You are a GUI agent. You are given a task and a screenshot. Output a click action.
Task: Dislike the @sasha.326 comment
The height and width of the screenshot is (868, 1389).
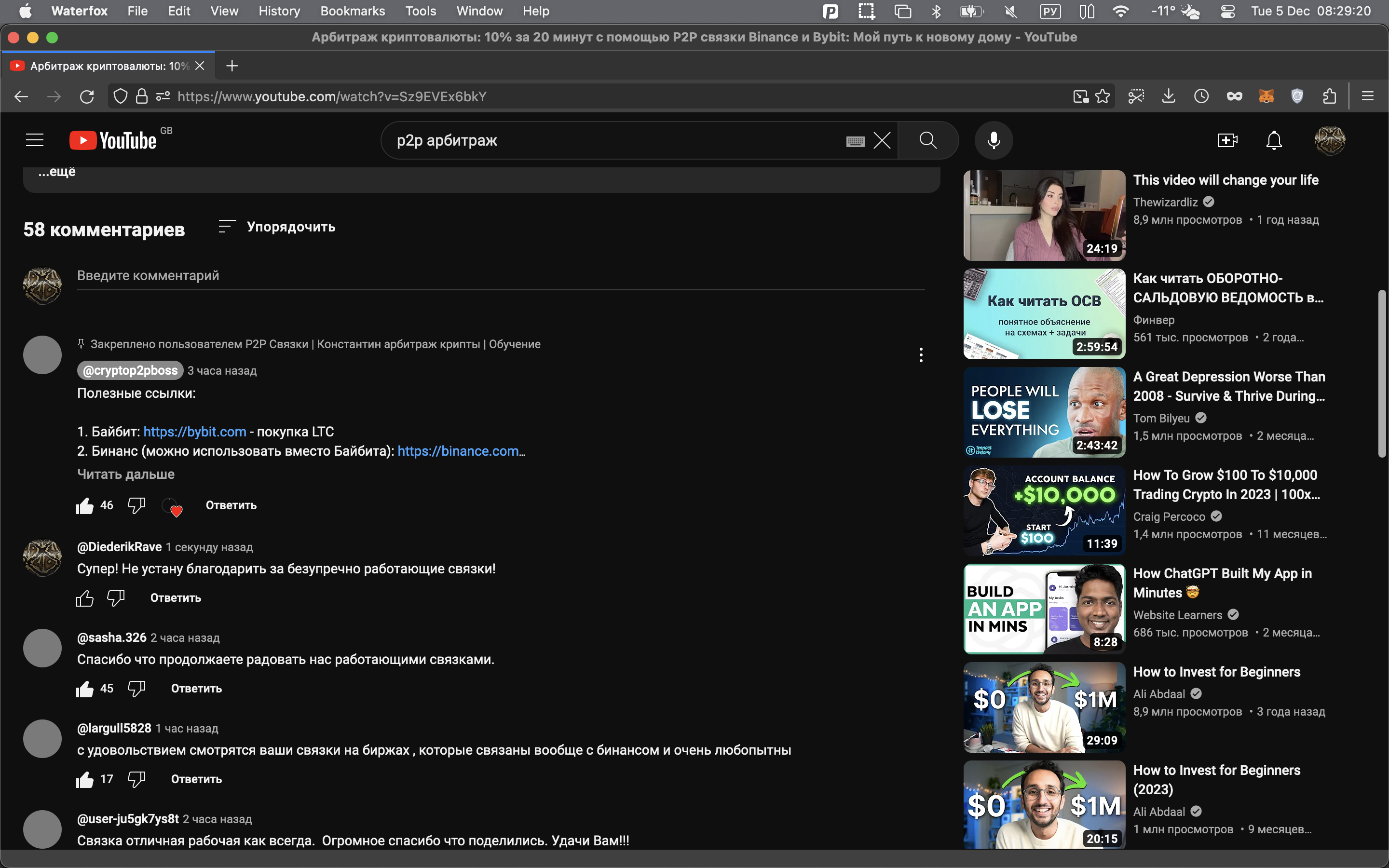pyautogui.click(x=136, y=688)
